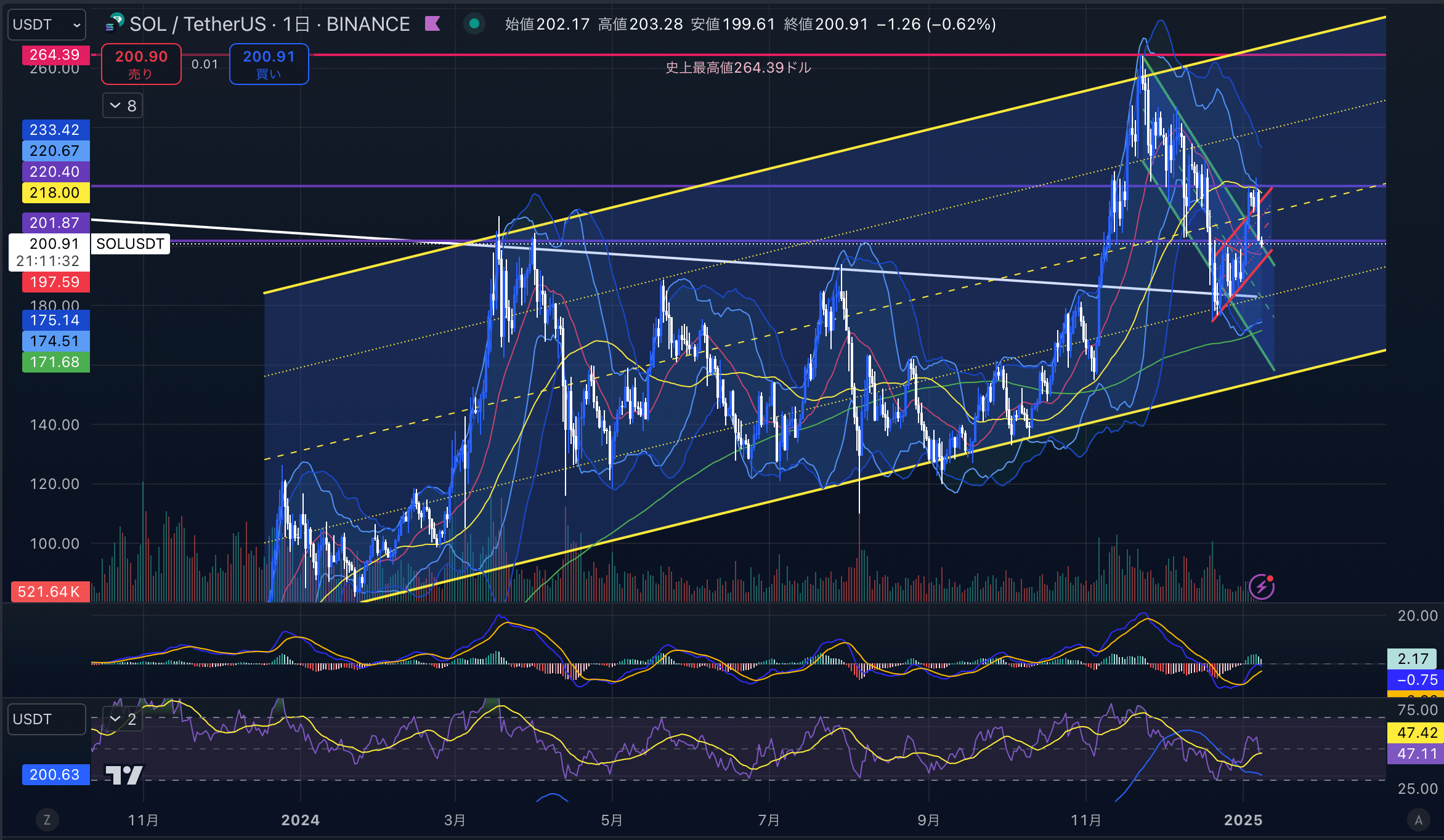
Task: Click the yellow RSI value 47.42
Action: click(x=1416, y=733)
